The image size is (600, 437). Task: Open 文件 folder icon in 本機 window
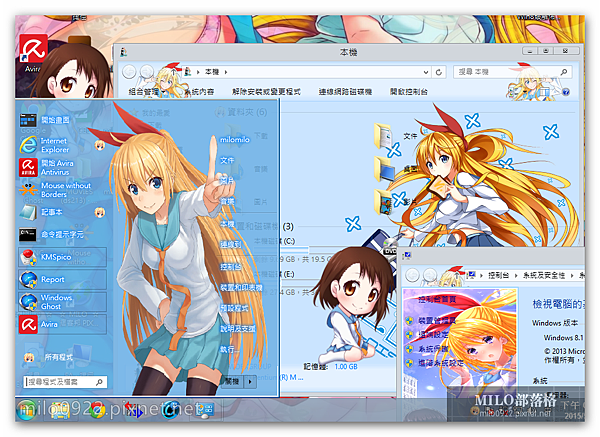(383, 136)
